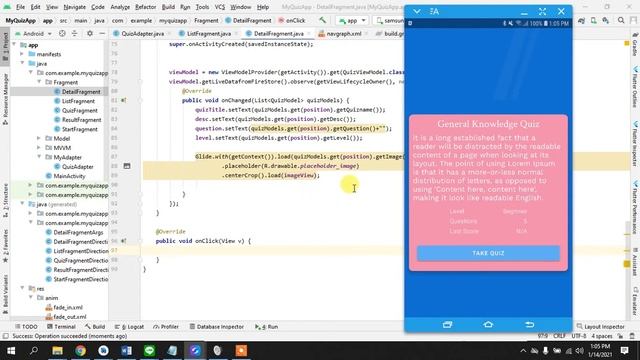The image size is (640, 360).
Task: Switch to QuizAdapter.java tab
Action: tap(142, 33)
